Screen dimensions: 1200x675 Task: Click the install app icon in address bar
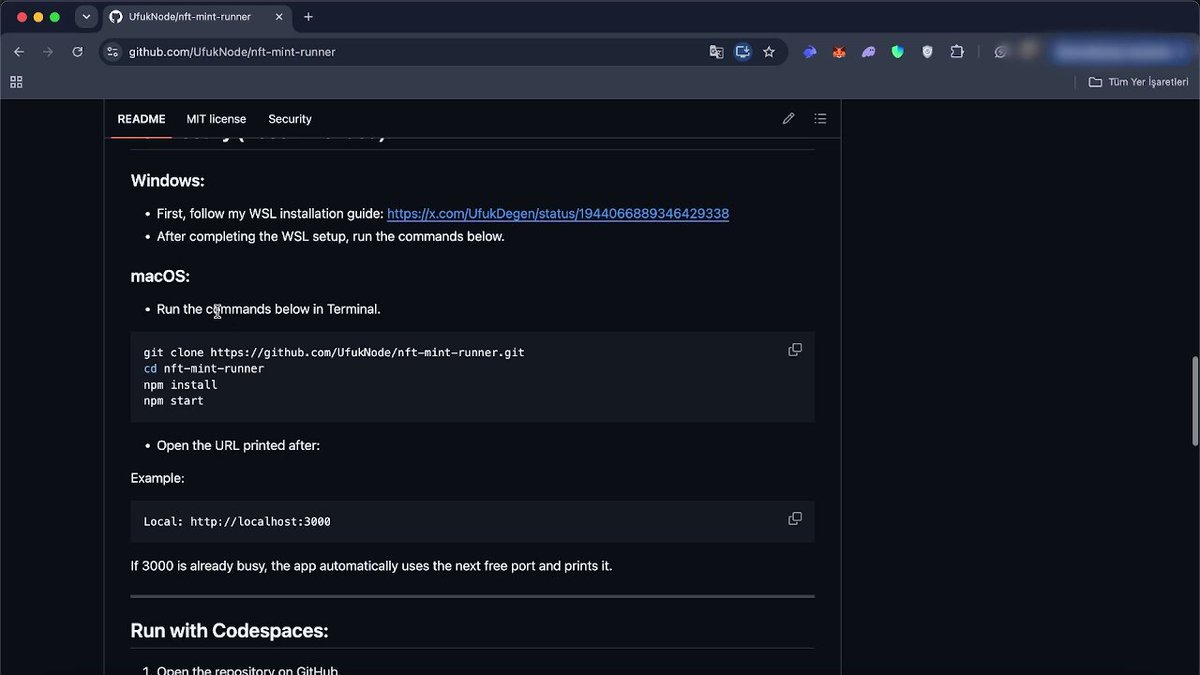point(742,52)
